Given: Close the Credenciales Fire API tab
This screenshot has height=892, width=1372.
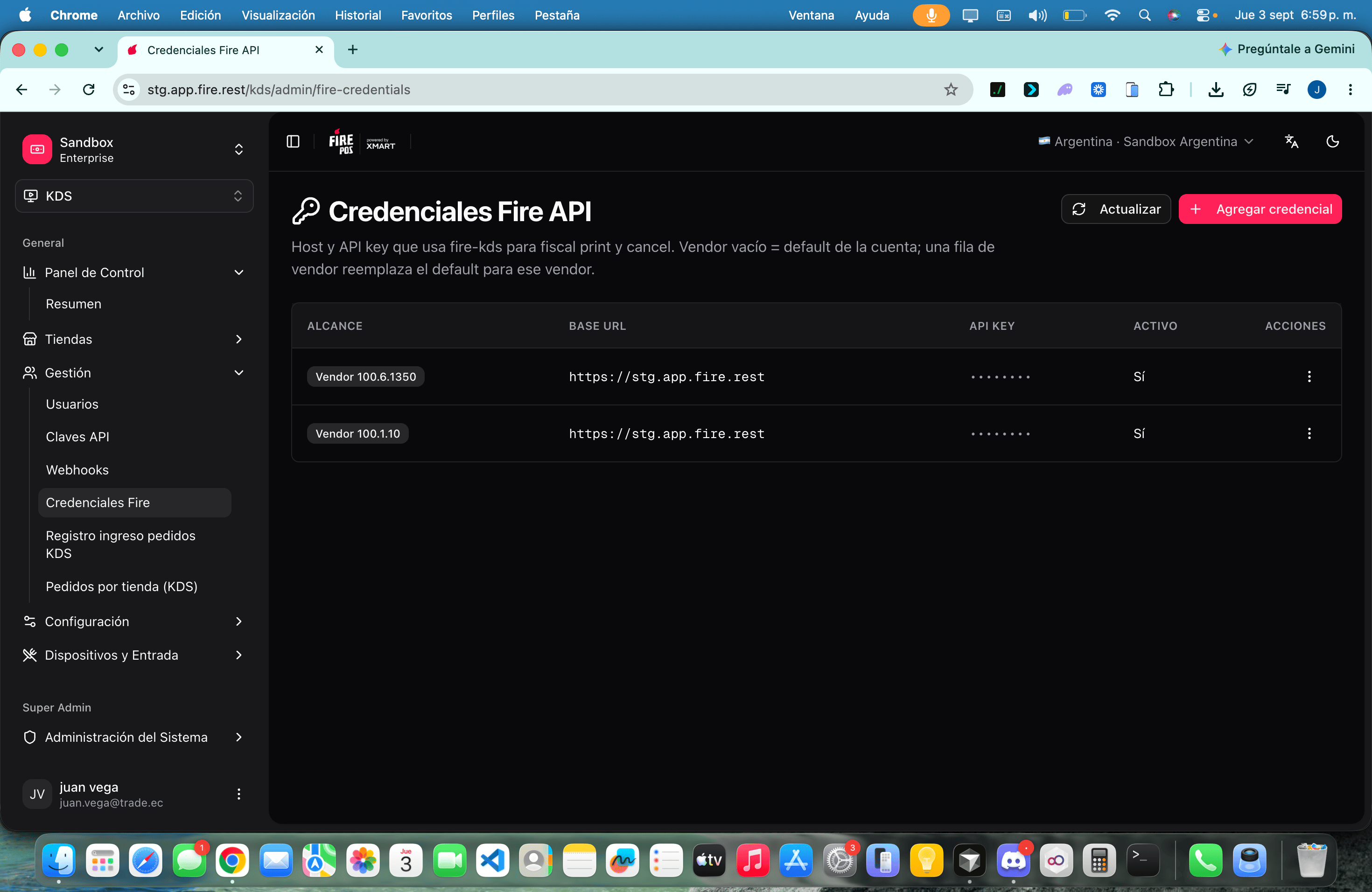Looking at the screenshot, I should pos(319,50).
